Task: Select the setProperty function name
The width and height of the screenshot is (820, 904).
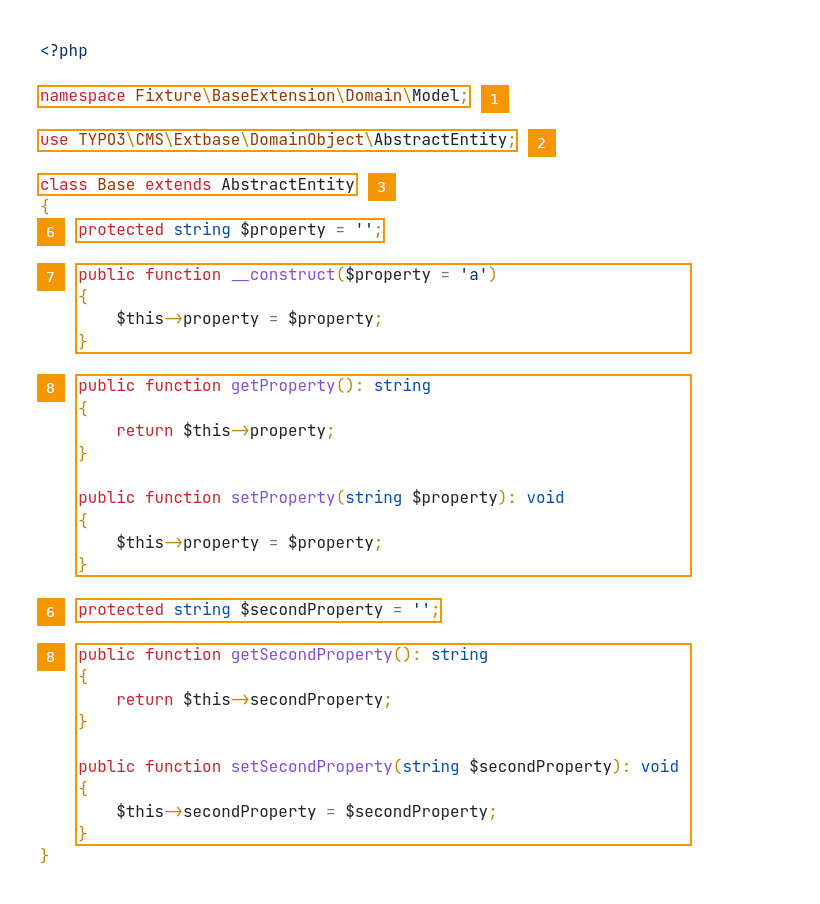Action: pyautogui.click(x=283, y=498)
